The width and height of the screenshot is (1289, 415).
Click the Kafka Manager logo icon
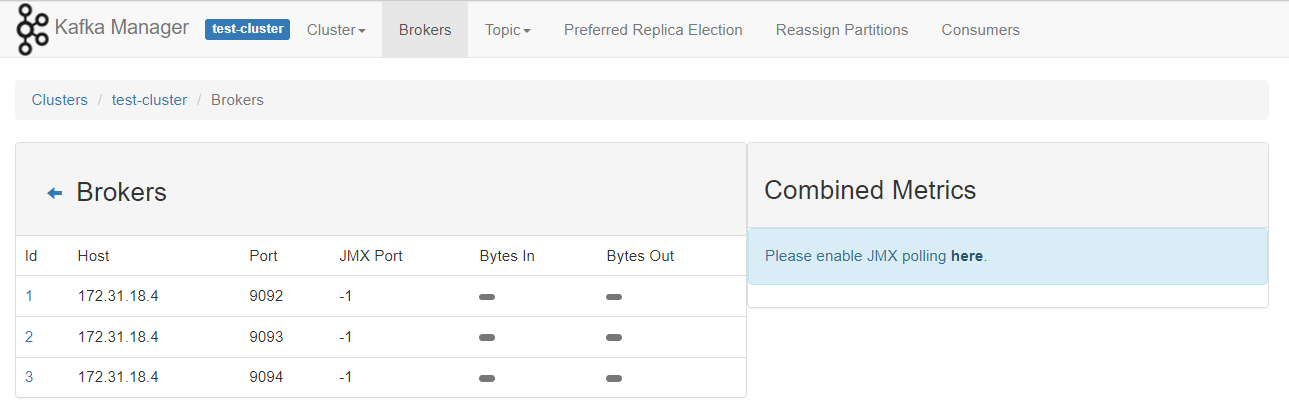(x=32, y=29)
